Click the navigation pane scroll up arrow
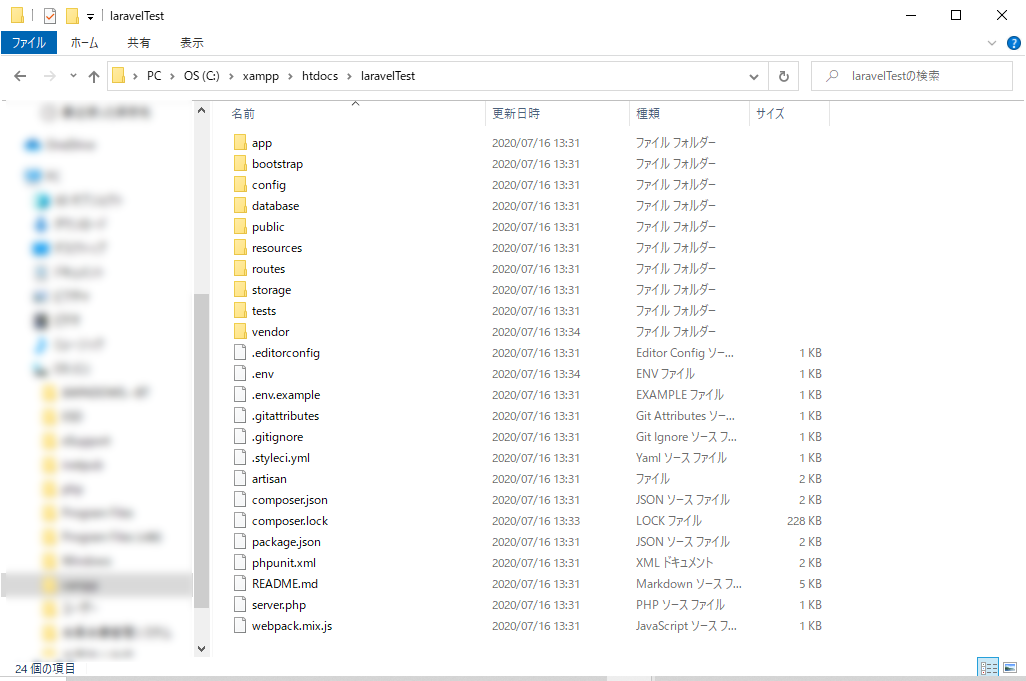 tap(202, 111)
